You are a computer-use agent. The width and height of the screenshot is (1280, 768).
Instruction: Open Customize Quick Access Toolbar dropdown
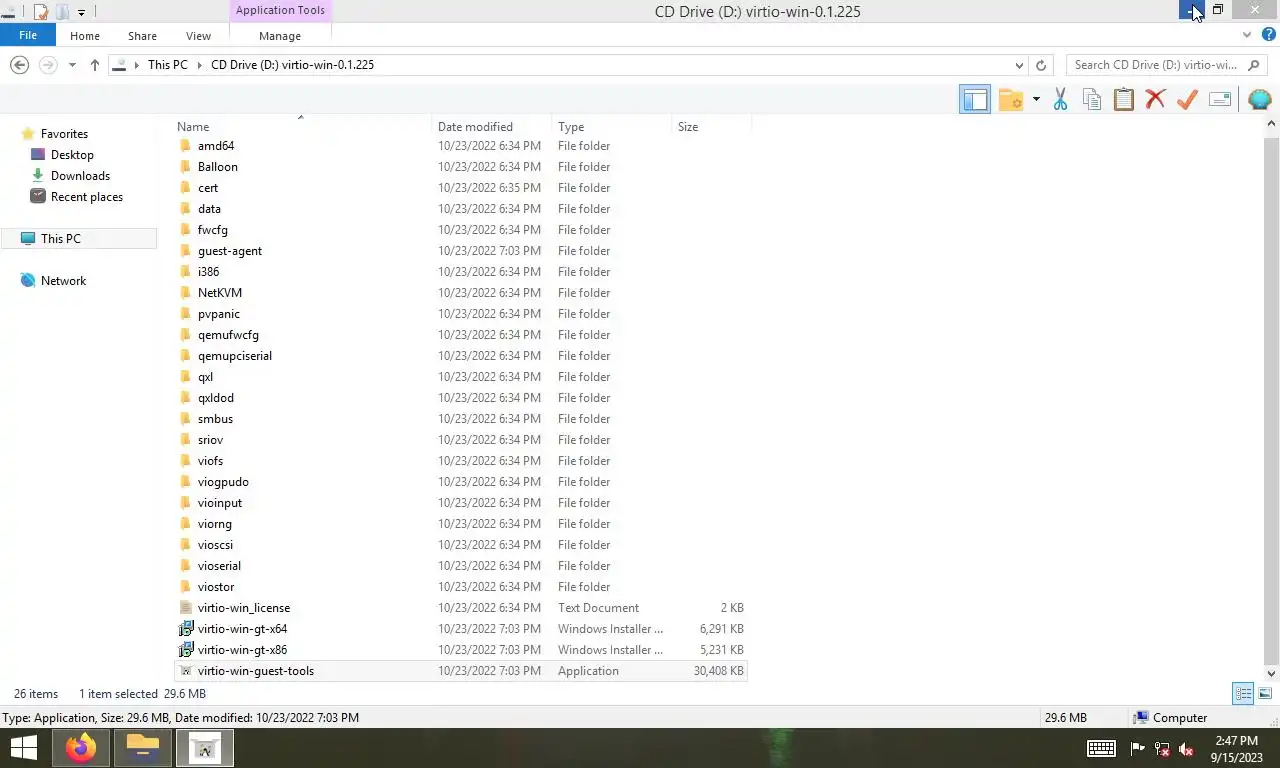[x=82, y=13]
